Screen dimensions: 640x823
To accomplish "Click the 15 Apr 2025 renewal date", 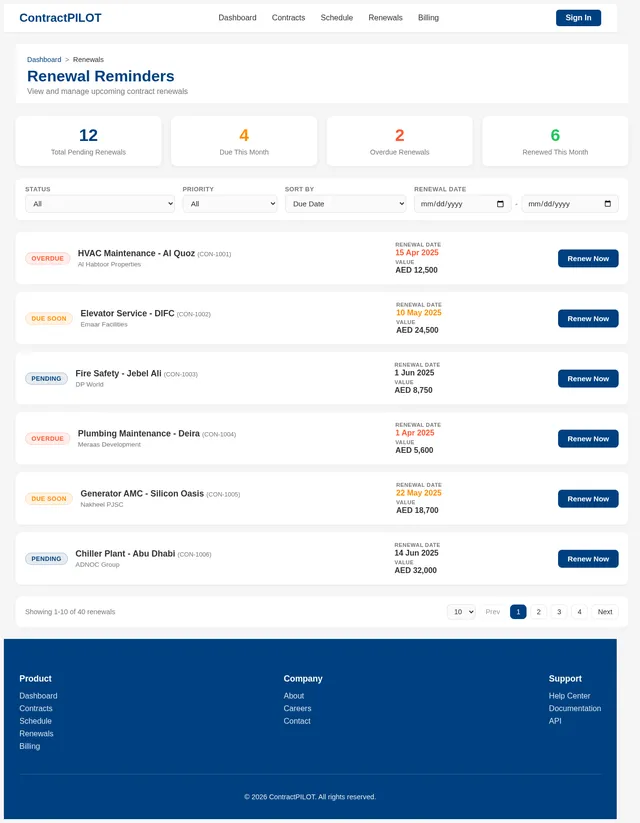I will 417,252.
